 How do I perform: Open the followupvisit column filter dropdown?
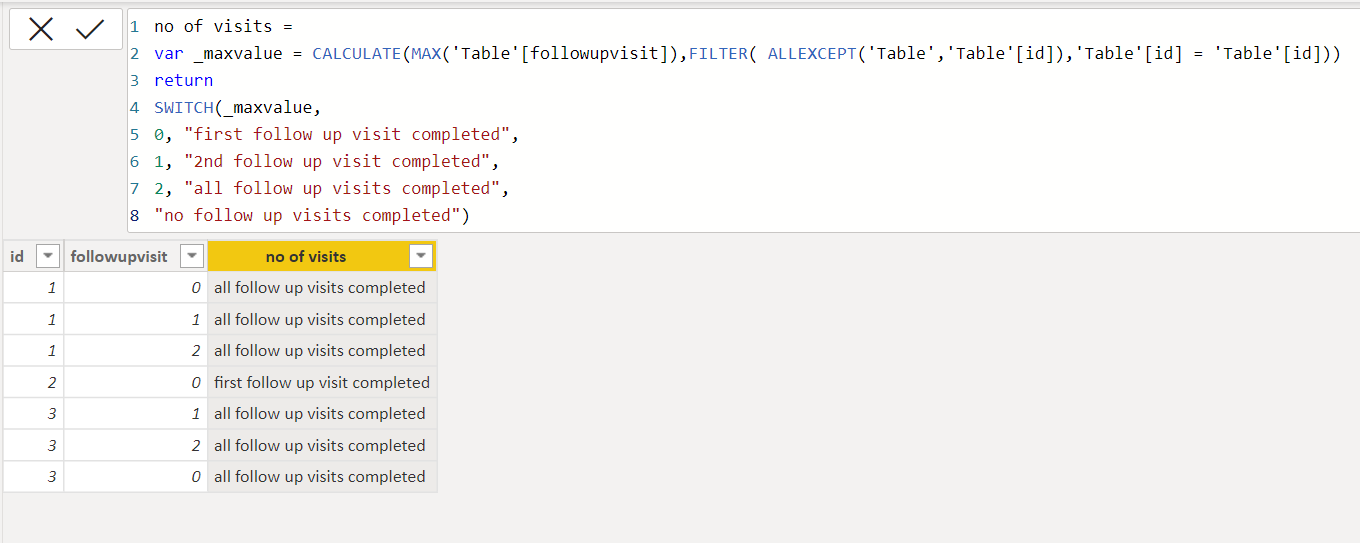(191, 257)
